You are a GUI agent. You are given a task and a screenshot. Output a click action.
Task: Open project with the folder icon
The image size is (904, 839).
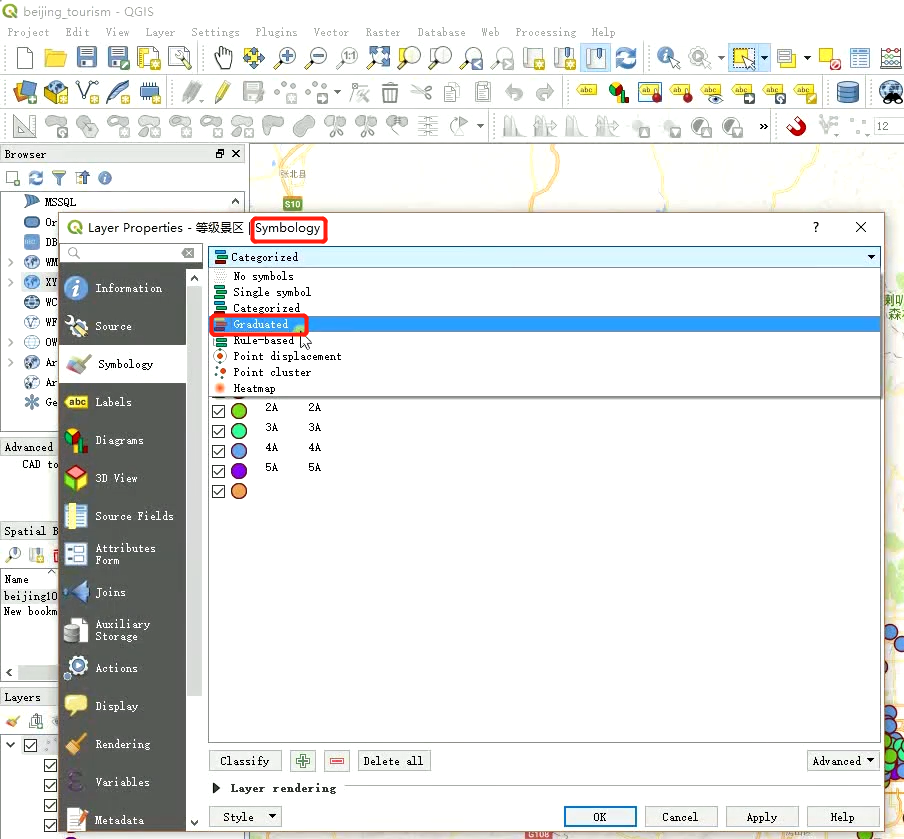[x=55, y=58]
